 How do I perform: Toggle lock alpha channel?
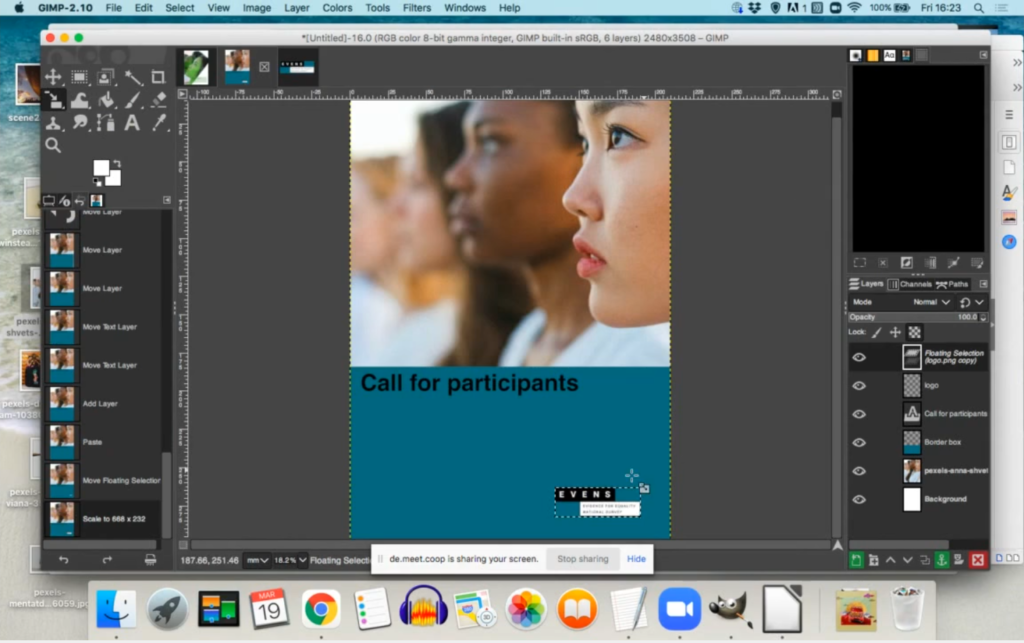coord(914,332)
